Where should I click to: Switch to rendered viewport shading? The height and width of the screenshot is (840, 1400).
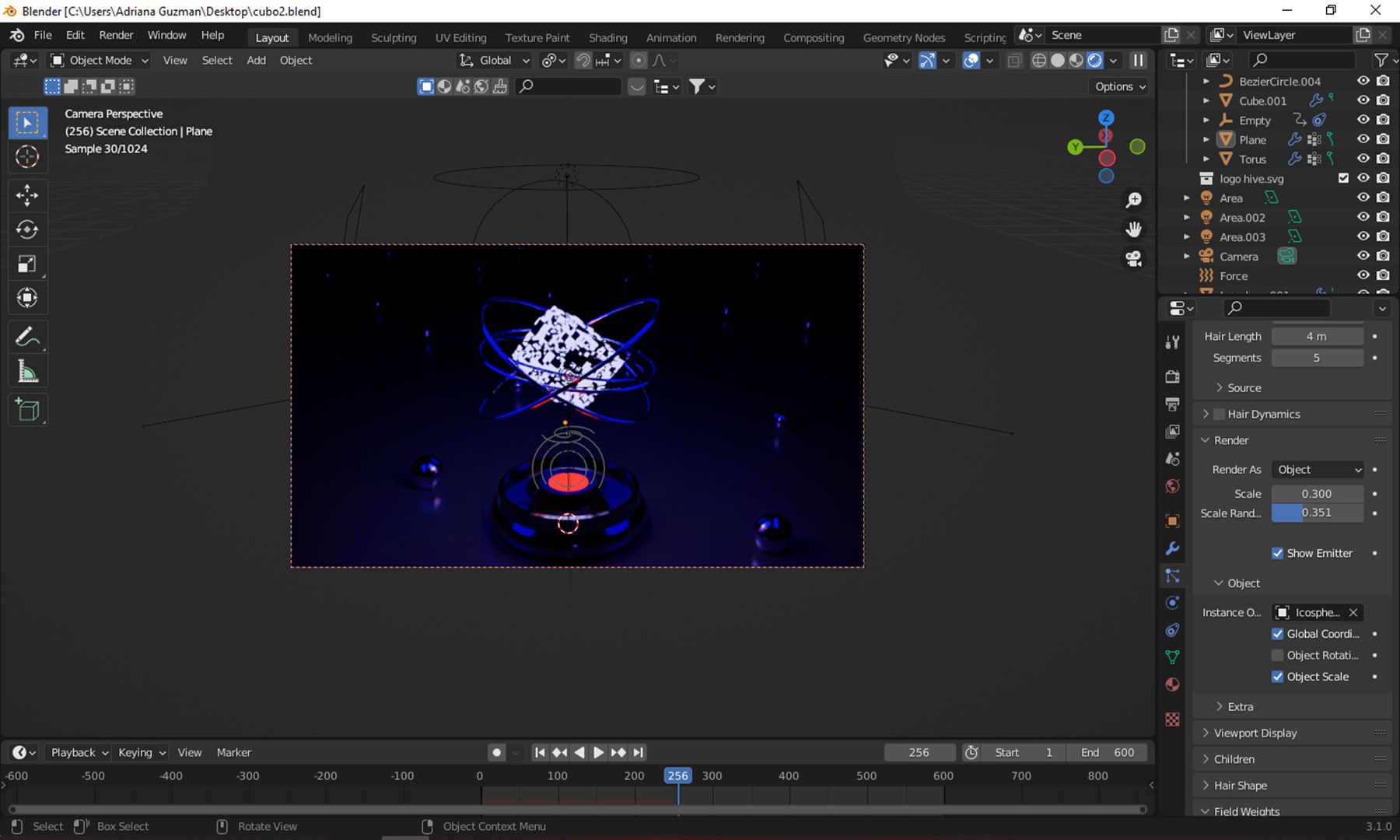tap(1095, 60)
